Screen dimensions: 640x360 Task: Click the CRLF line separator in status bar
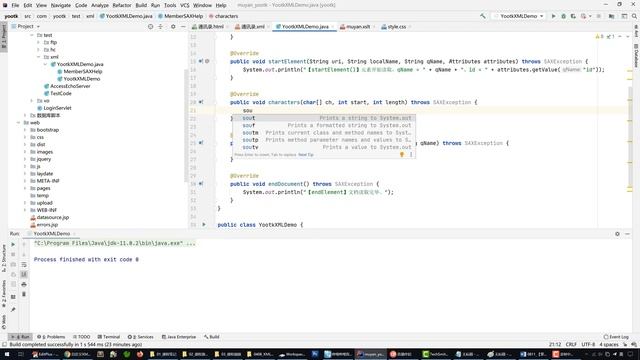coord(571,344)
